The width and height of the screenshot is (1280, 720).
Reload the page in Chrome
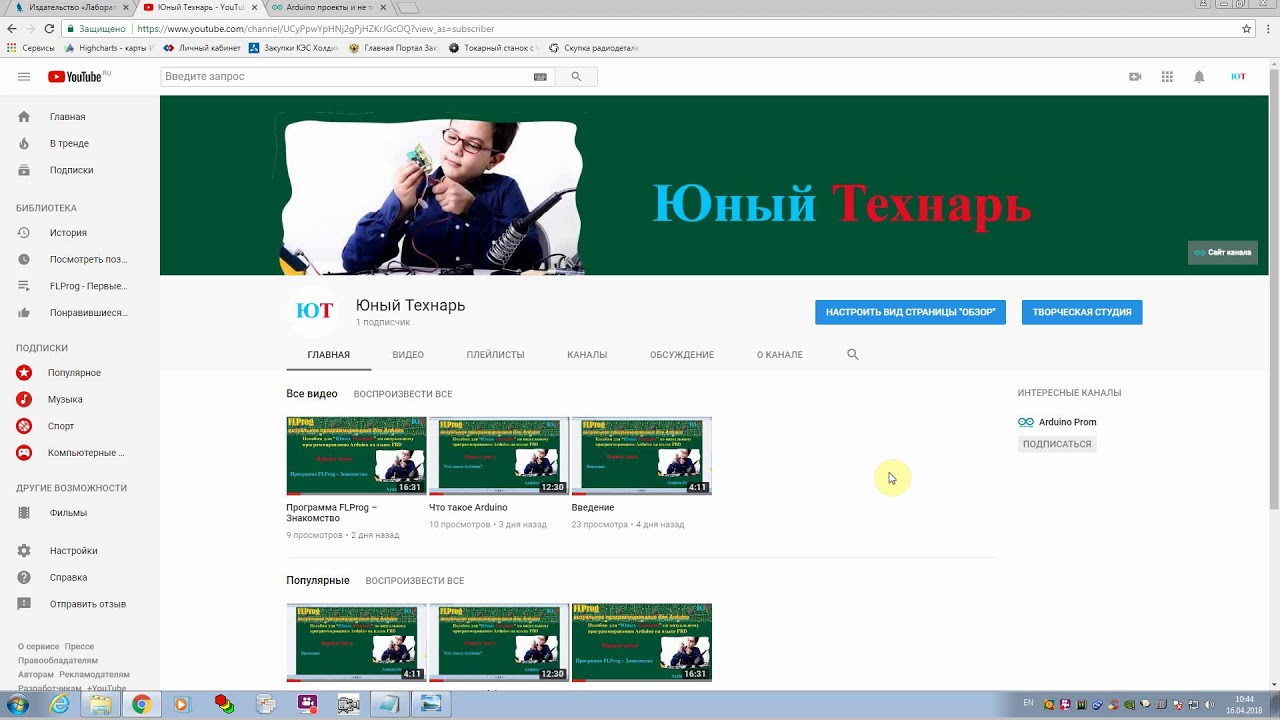pyautogui.click(x=48, y=29)
